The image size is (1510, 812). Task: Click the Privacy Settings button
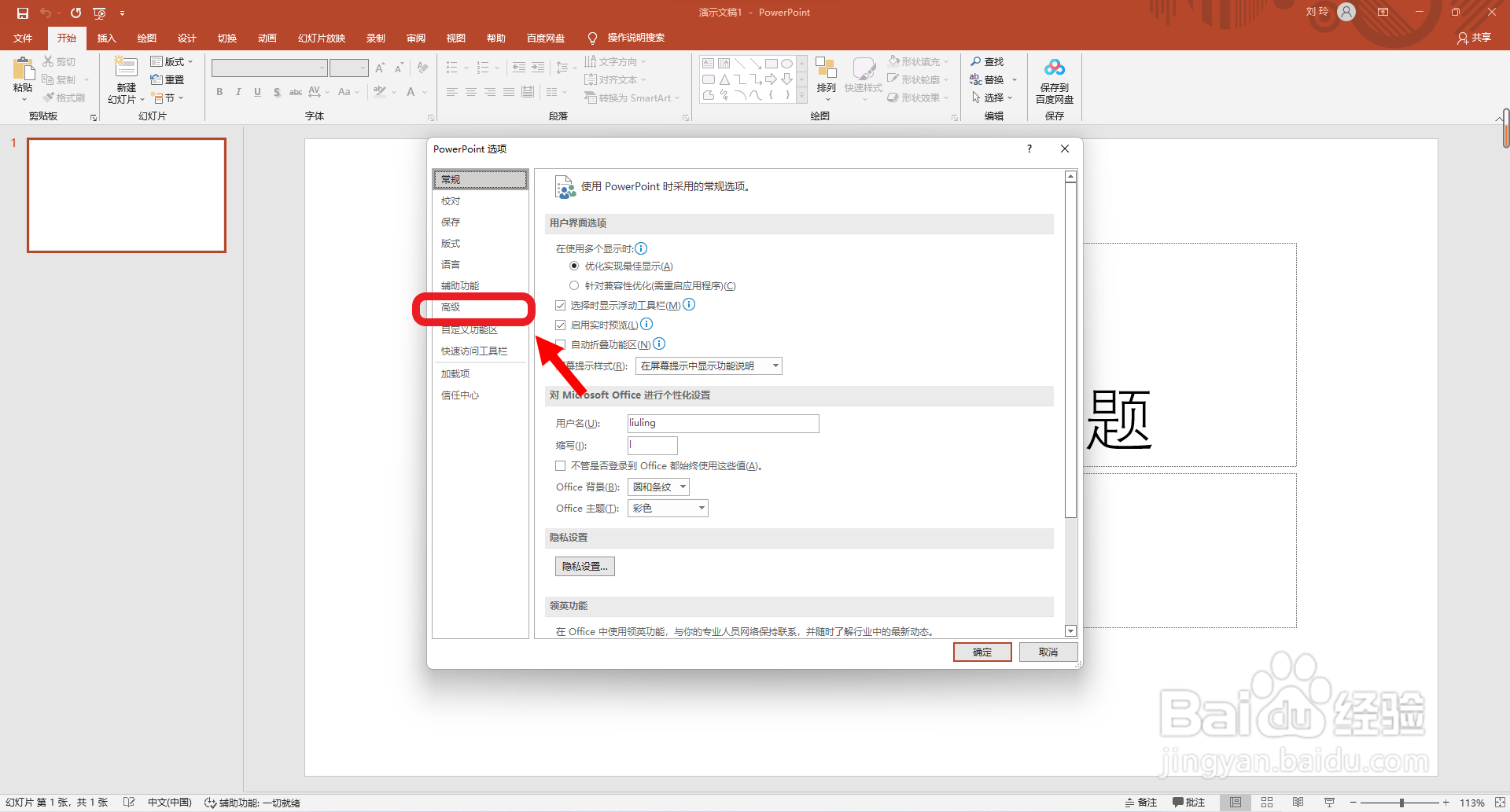pos(585,567)
